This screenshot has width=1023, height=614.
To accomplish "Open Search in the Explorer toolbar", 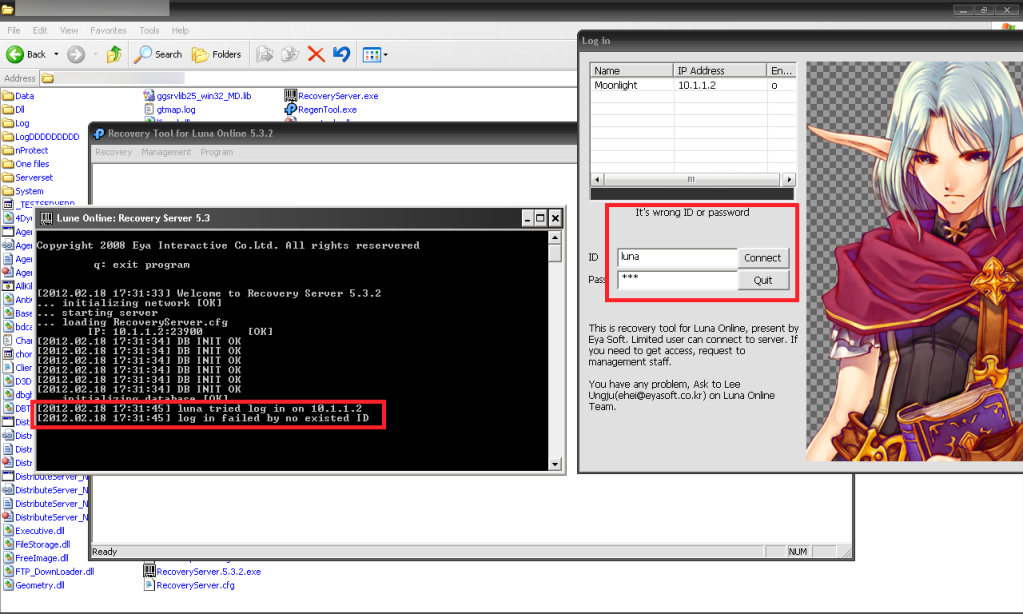I will (159, 54).
